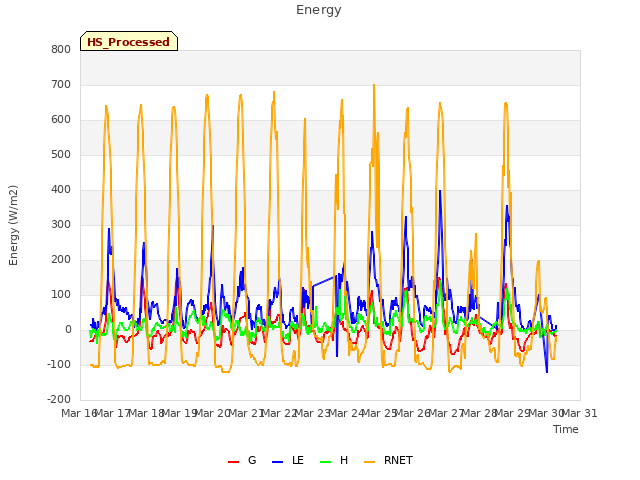Click the Mar 19 x-axis label
The width and height of the screenshot is (640, 480).
pos(180,413)
